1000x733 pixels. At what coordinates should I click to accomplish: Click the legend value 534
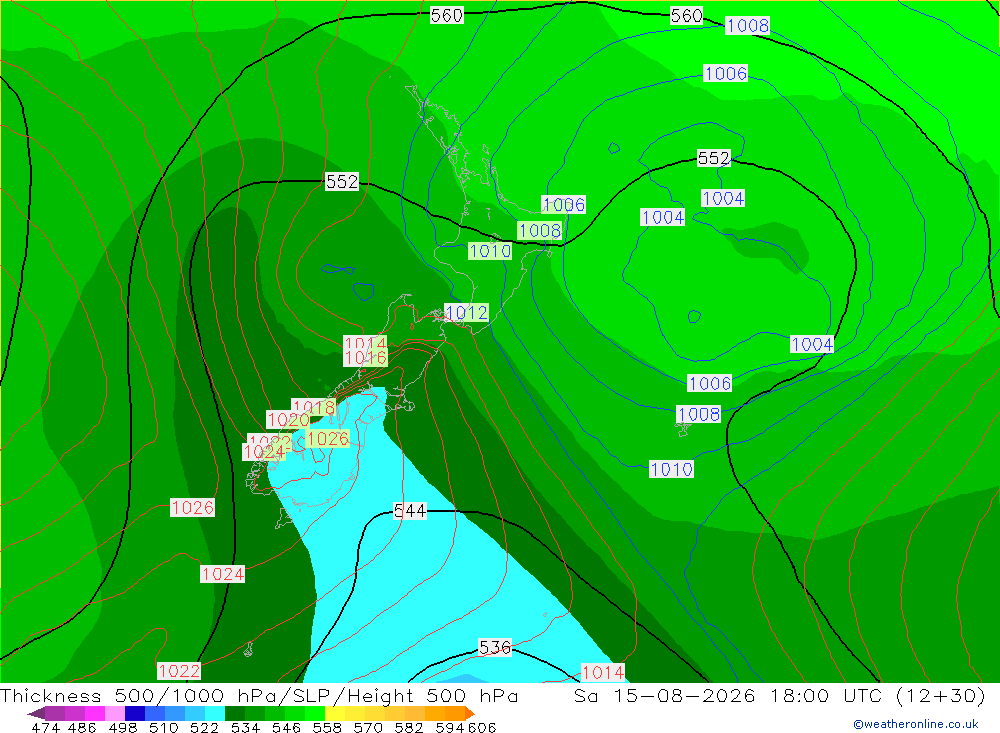coord(246,727)
